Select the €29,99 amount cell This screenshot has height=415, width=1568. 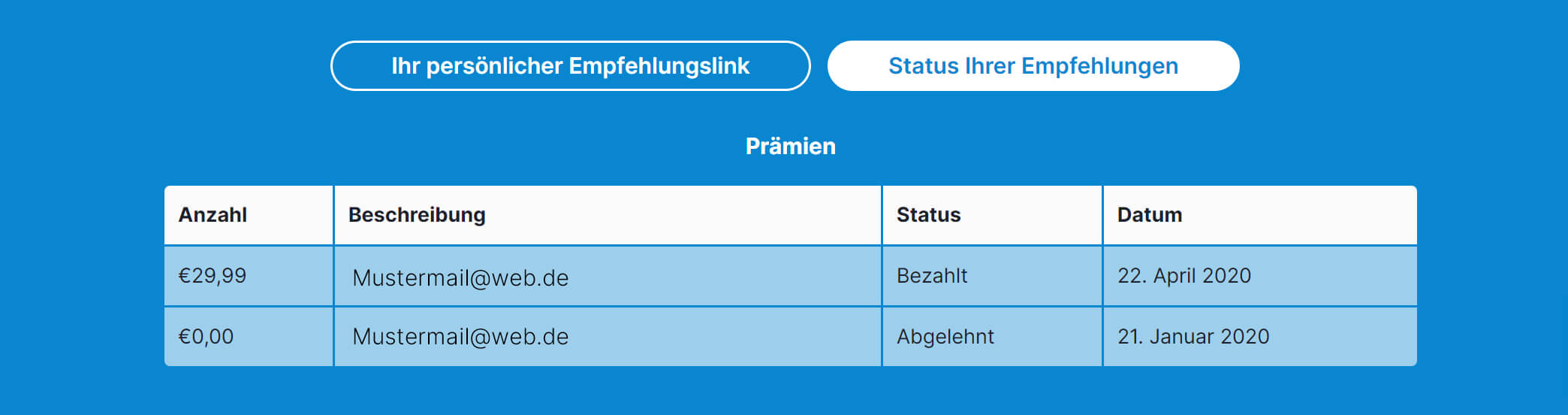(213, 276)
